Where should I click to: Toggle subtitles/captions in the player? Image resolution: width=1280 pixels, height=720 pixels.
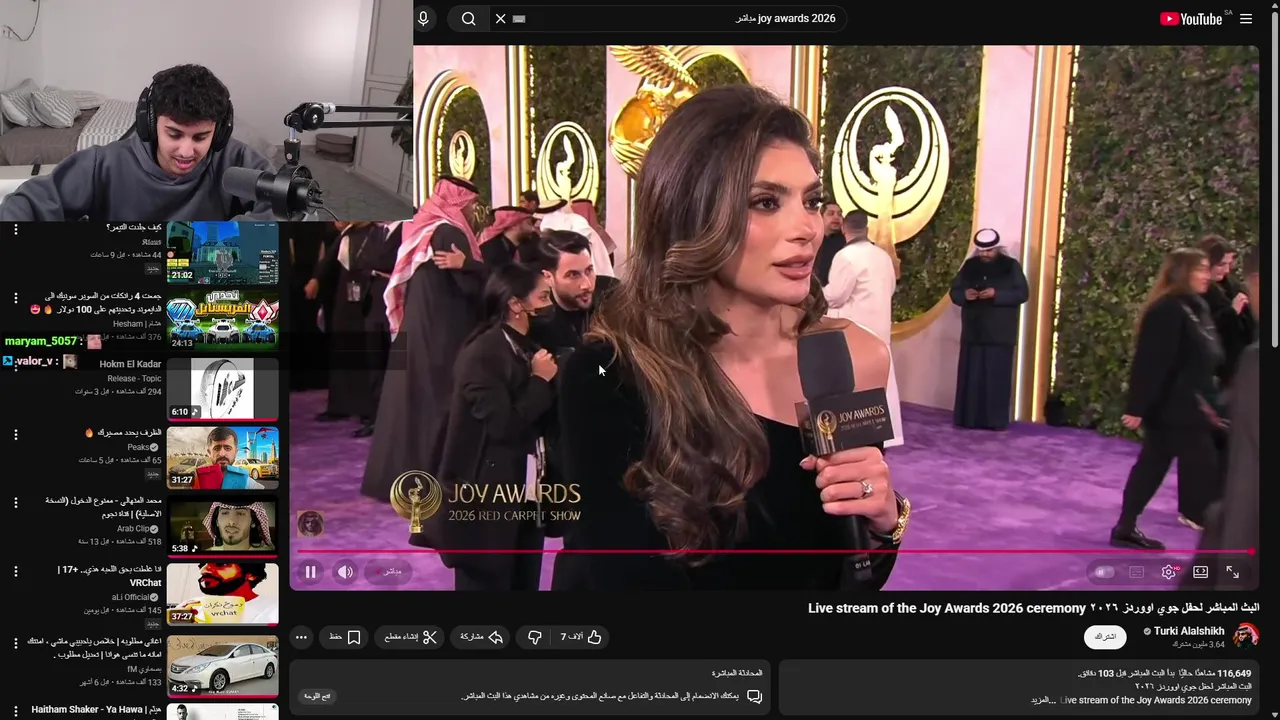1136,572
